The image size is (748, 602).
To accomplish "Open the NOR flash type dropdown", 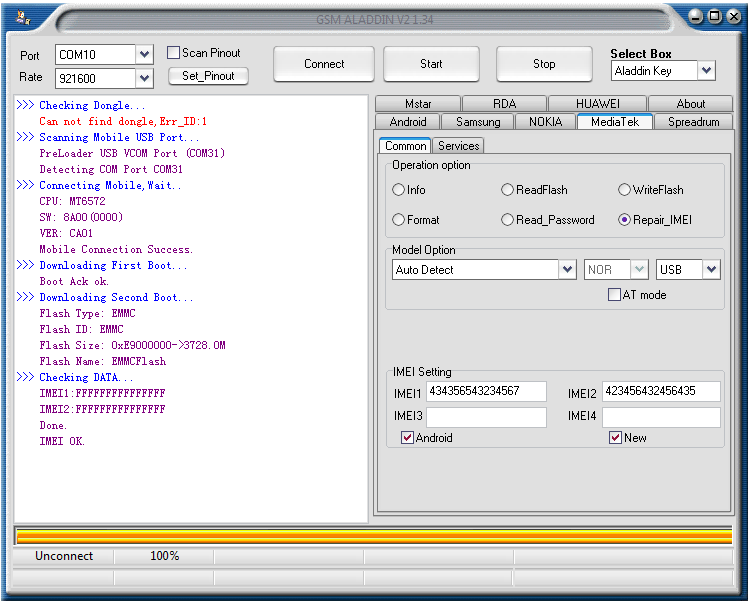I will 639,270.
